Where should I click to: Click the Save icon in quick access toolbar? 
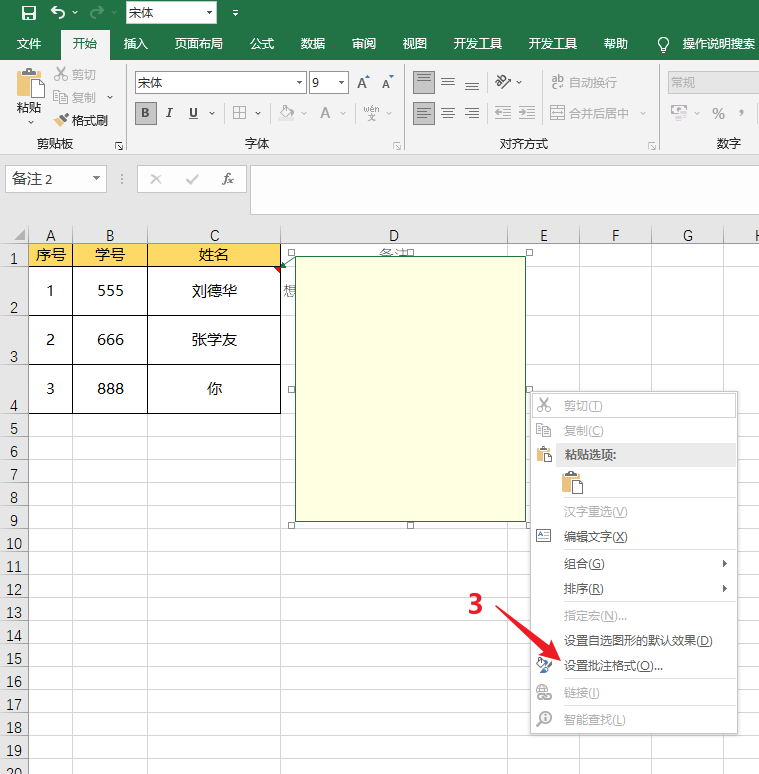pyautogui.click(x=29, y=13)
